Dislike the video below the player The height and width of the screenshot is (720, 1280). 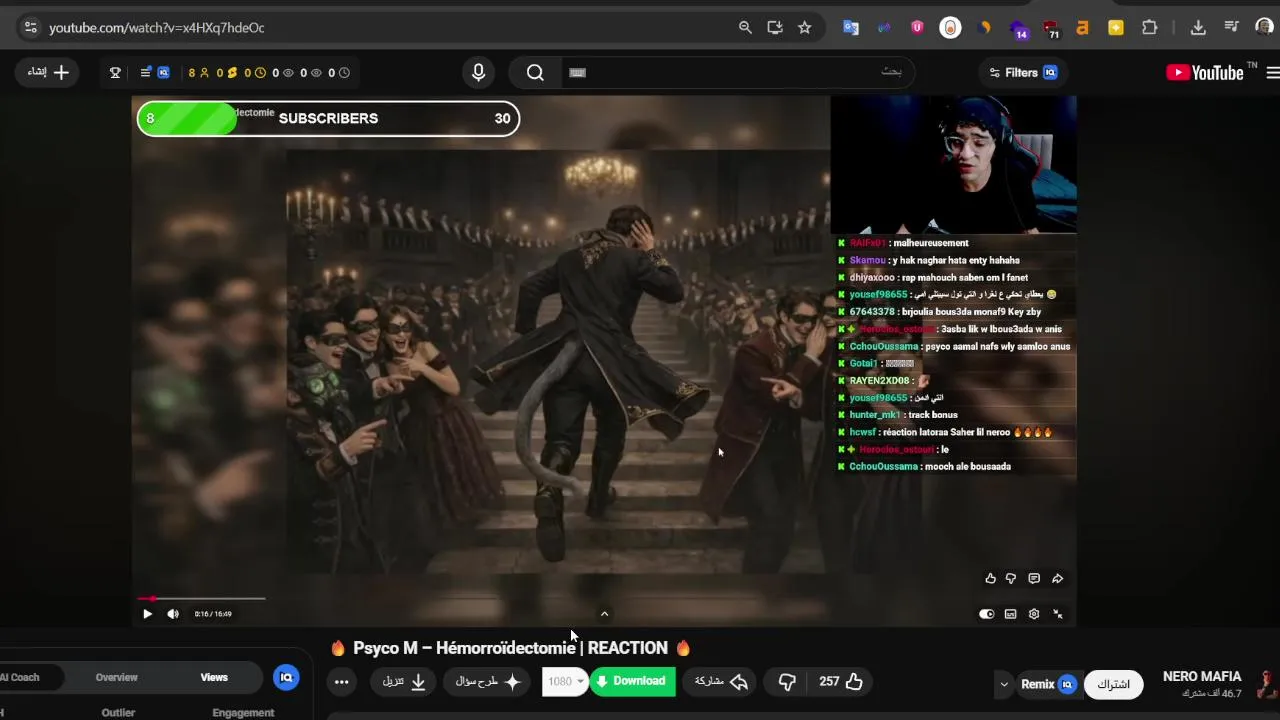(787, 682)
